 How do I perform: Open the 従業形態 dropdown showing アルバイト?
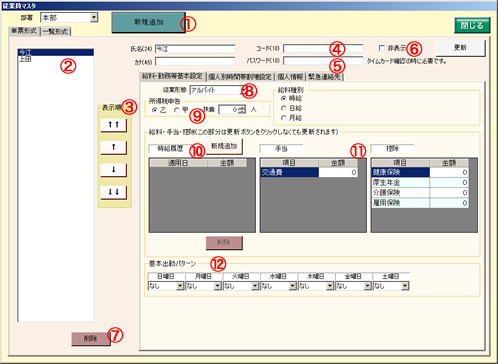pyautogui.click(x=218, y=90)
